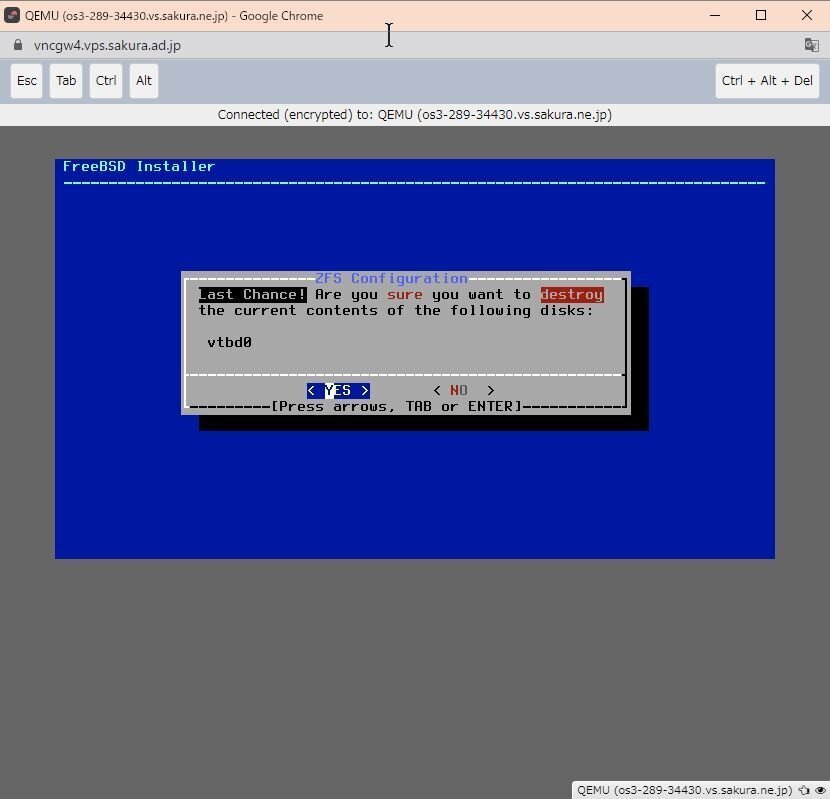This screenshot has height=799, width=830.
Task: Toggle the Alt modifier key button
Action: pyautogui.click(x=143, y=81)
